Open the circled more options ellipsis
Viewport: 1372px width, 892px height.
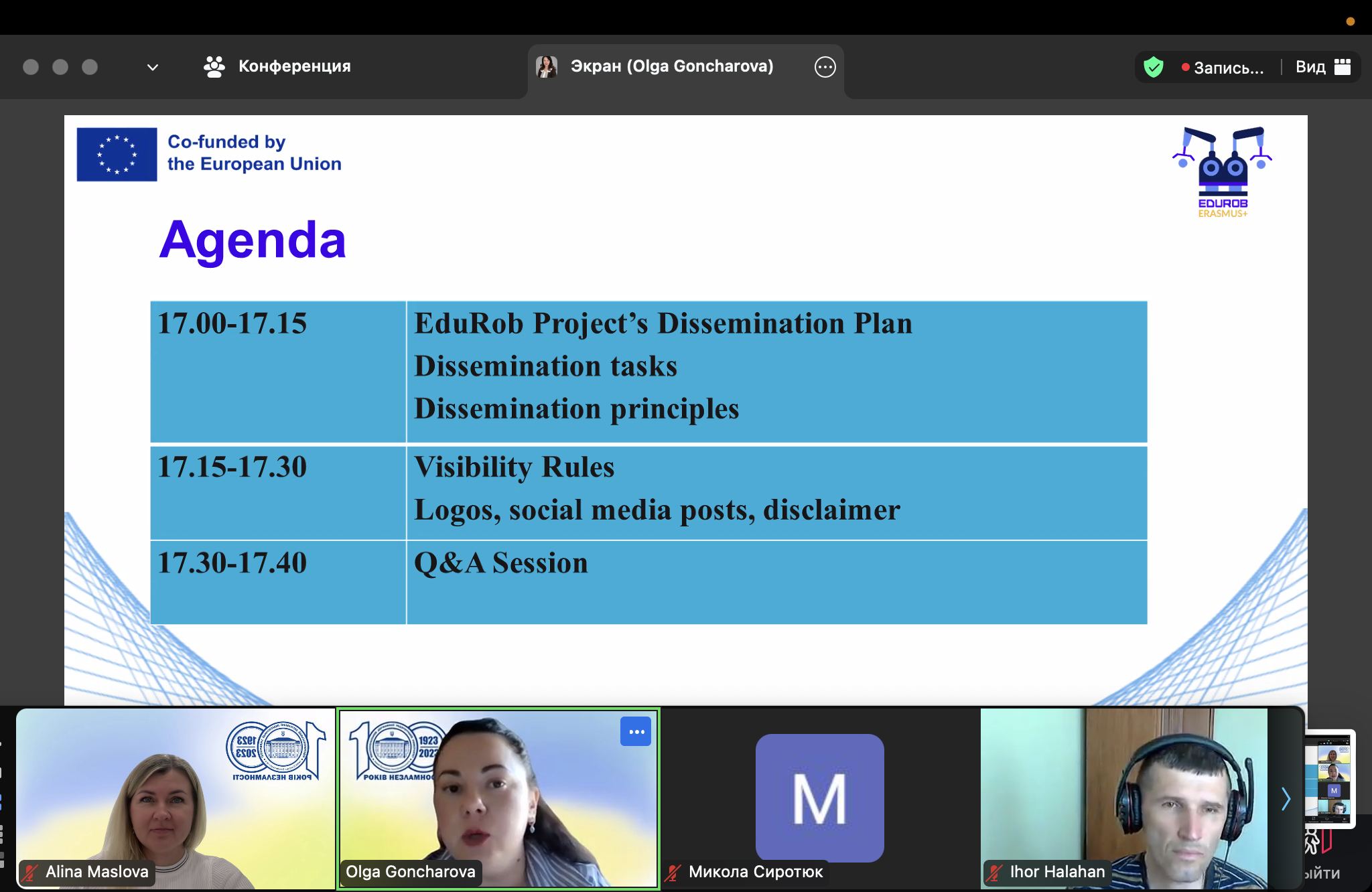[825, 67]
